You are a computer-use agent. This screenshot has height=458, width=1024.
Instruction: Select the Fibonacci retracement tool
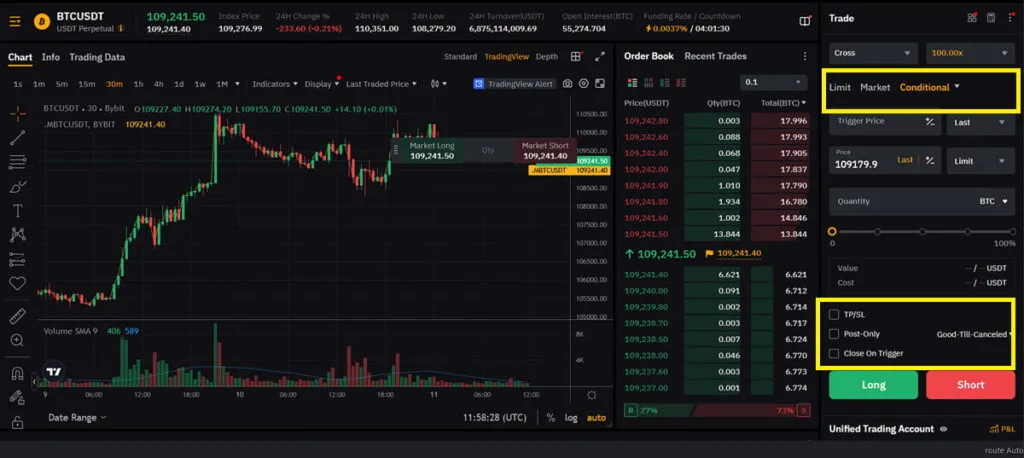[18, 162]
